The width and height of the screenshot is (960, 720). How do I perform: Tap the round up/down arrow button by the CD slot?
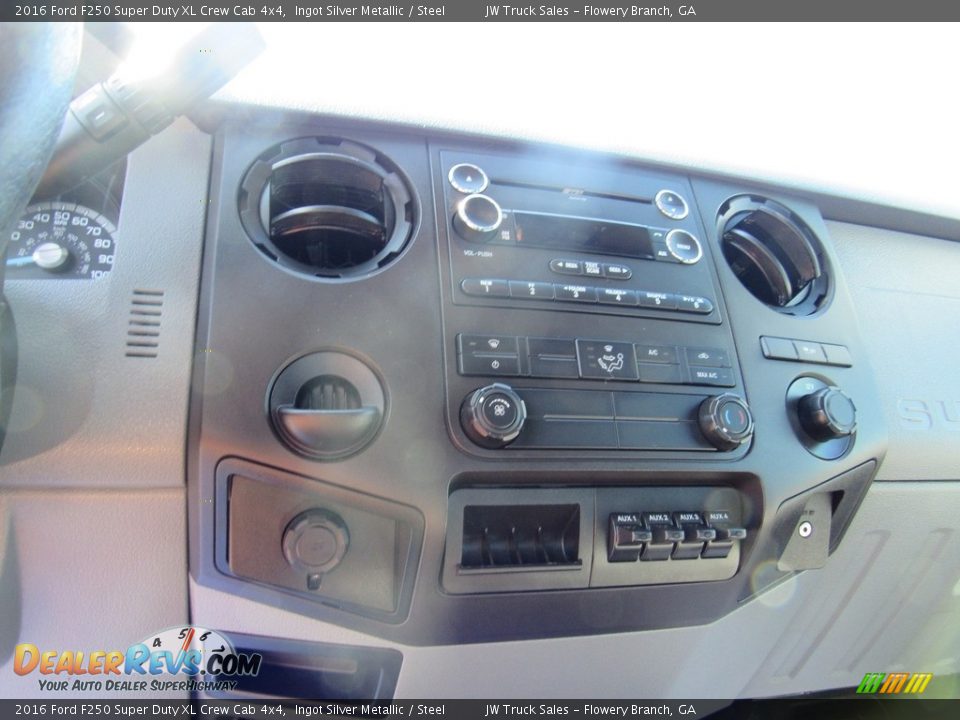671,204
